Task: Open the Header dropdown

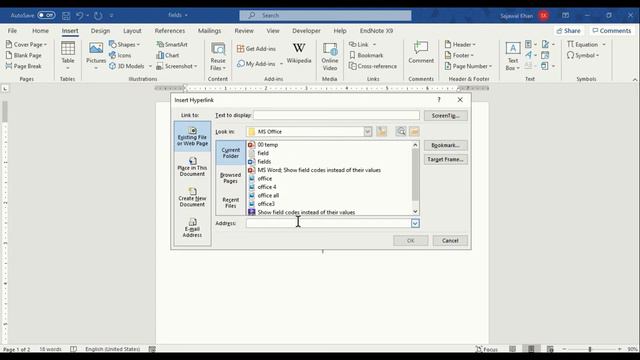Action: tap(460, 44)
